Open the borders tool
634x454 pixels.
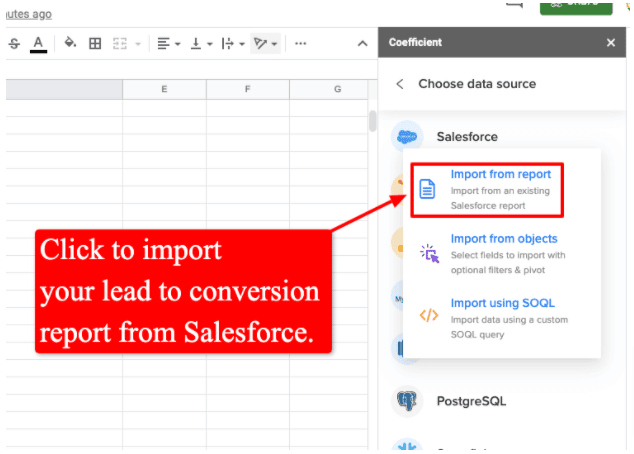point(95,43)
